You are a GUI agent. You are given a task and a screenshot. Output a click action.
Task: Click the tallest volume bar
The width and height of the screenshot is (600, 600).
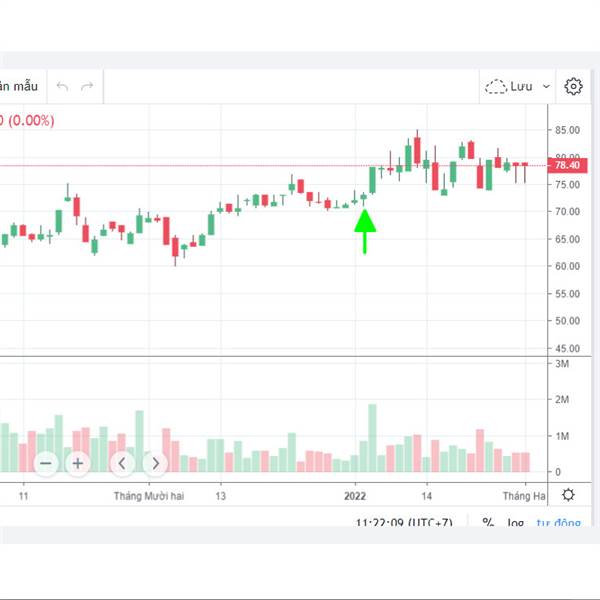pyautogui.click(x=372, y=438)
